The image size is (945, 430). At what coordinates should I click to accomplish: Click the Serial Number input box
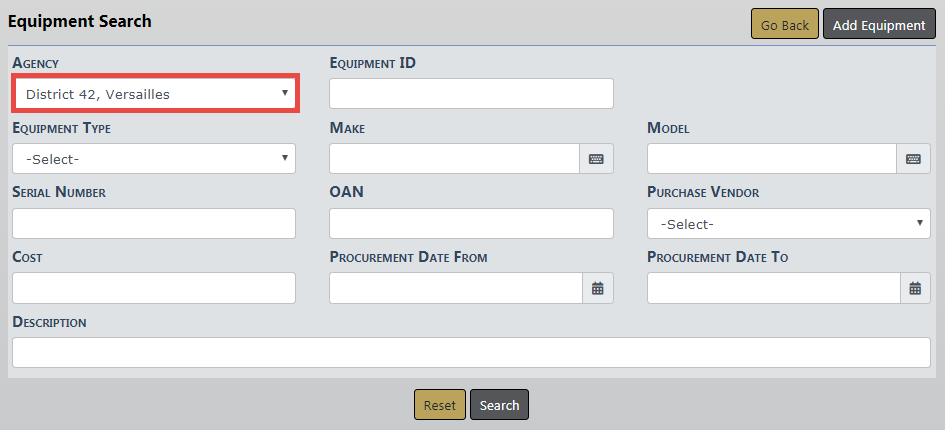click(154, 224)
